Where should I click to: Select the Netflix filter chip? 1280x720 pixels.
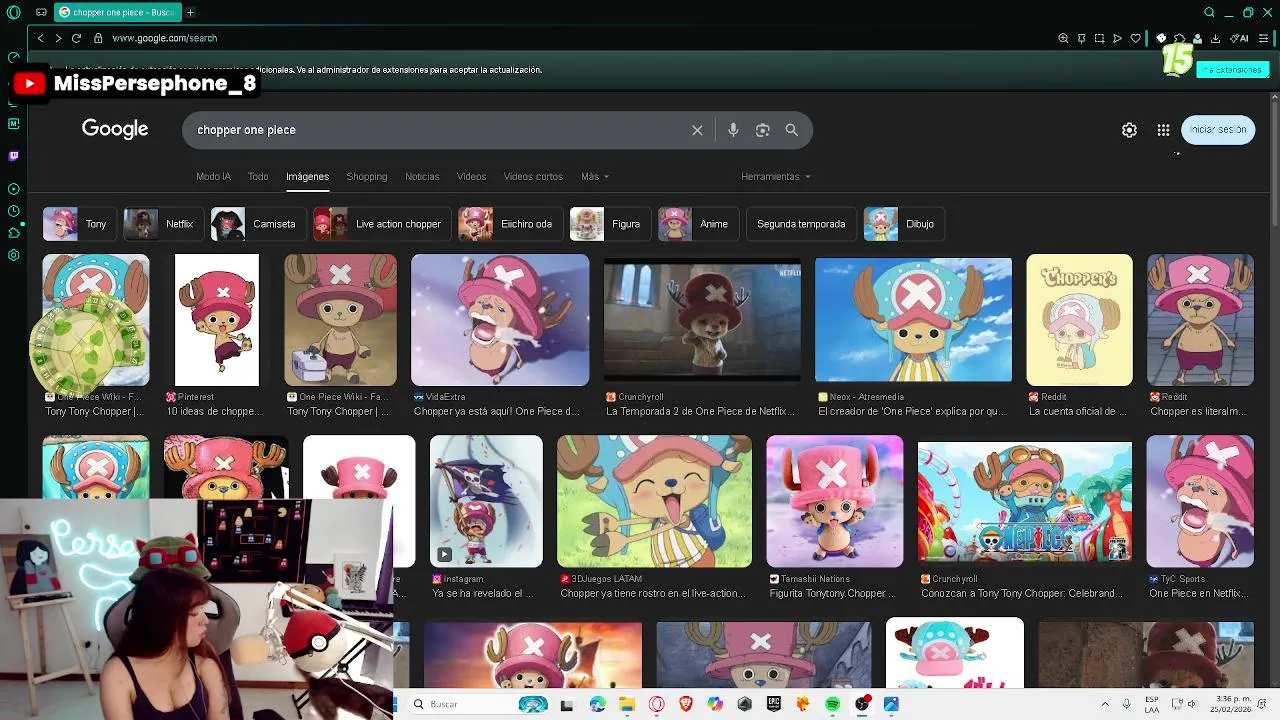pyautogui.click(x=163, y=224)
